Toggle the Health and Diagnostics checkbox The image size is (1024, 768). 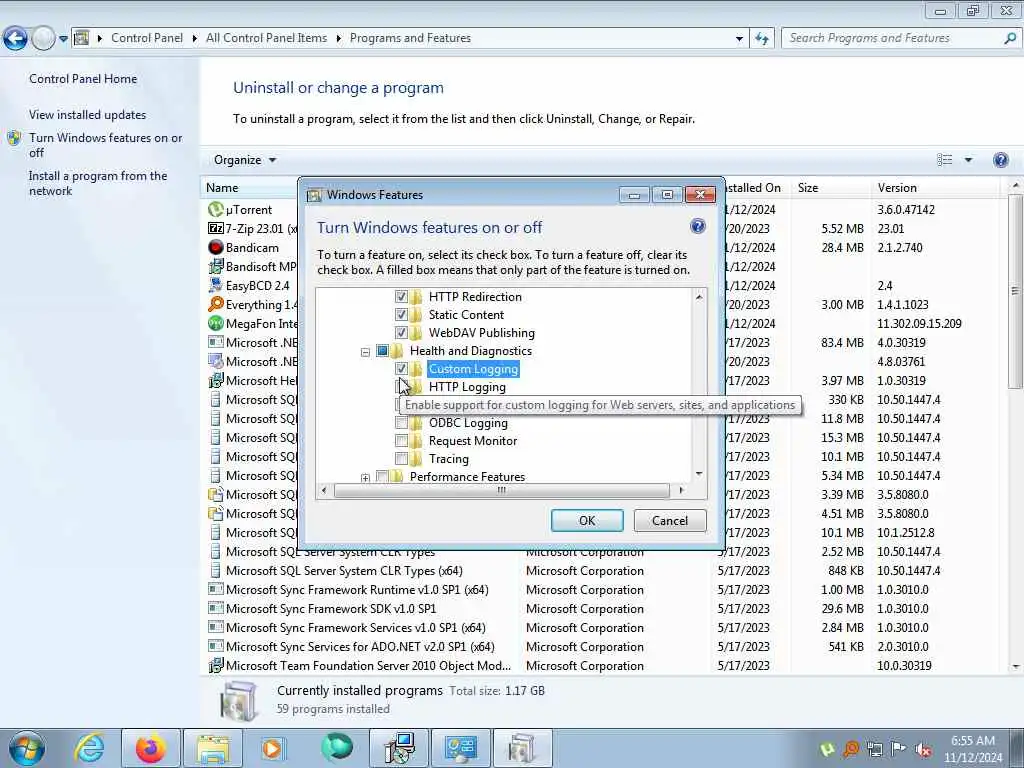tap(382, 351)
